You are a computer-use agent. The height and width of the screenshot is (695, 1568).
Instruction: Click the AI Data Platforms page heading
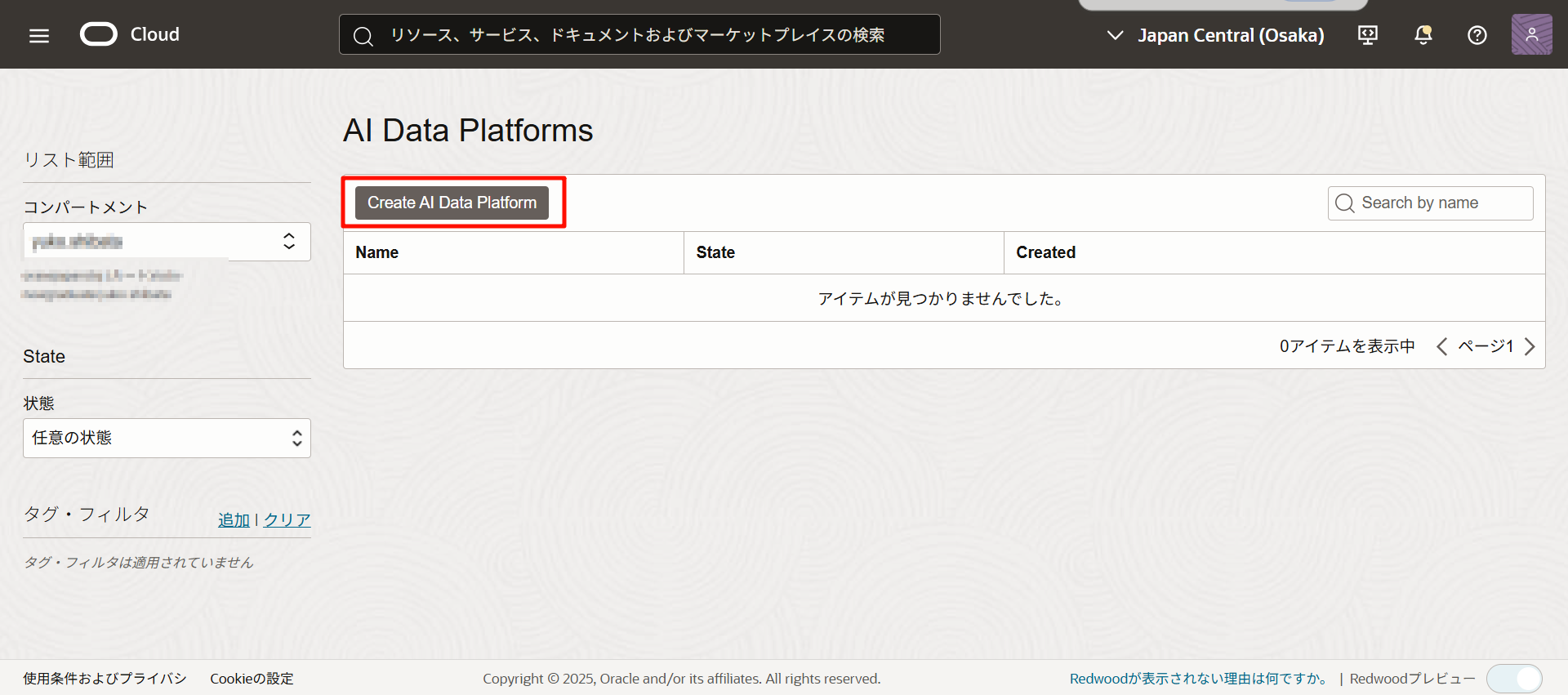pyautogui.click(x=468, y=131)
